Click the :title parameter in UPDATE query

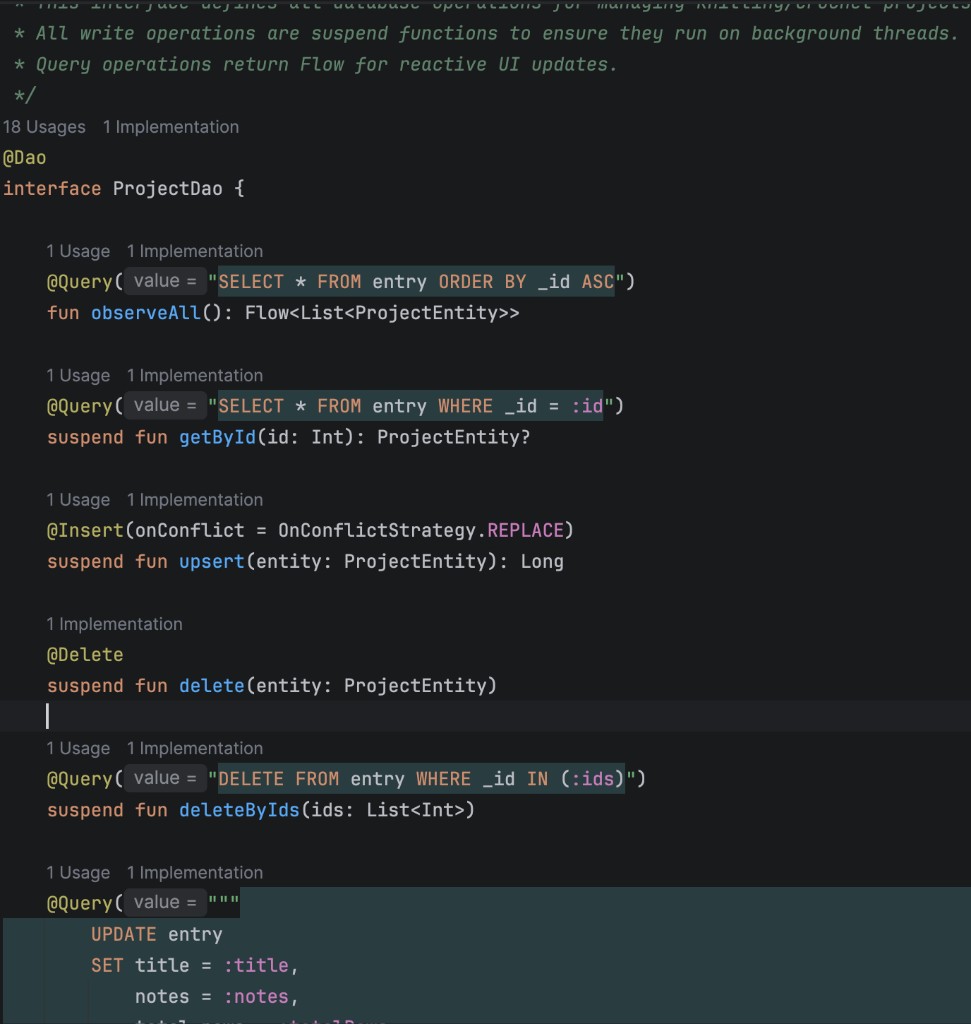(256, 965)
